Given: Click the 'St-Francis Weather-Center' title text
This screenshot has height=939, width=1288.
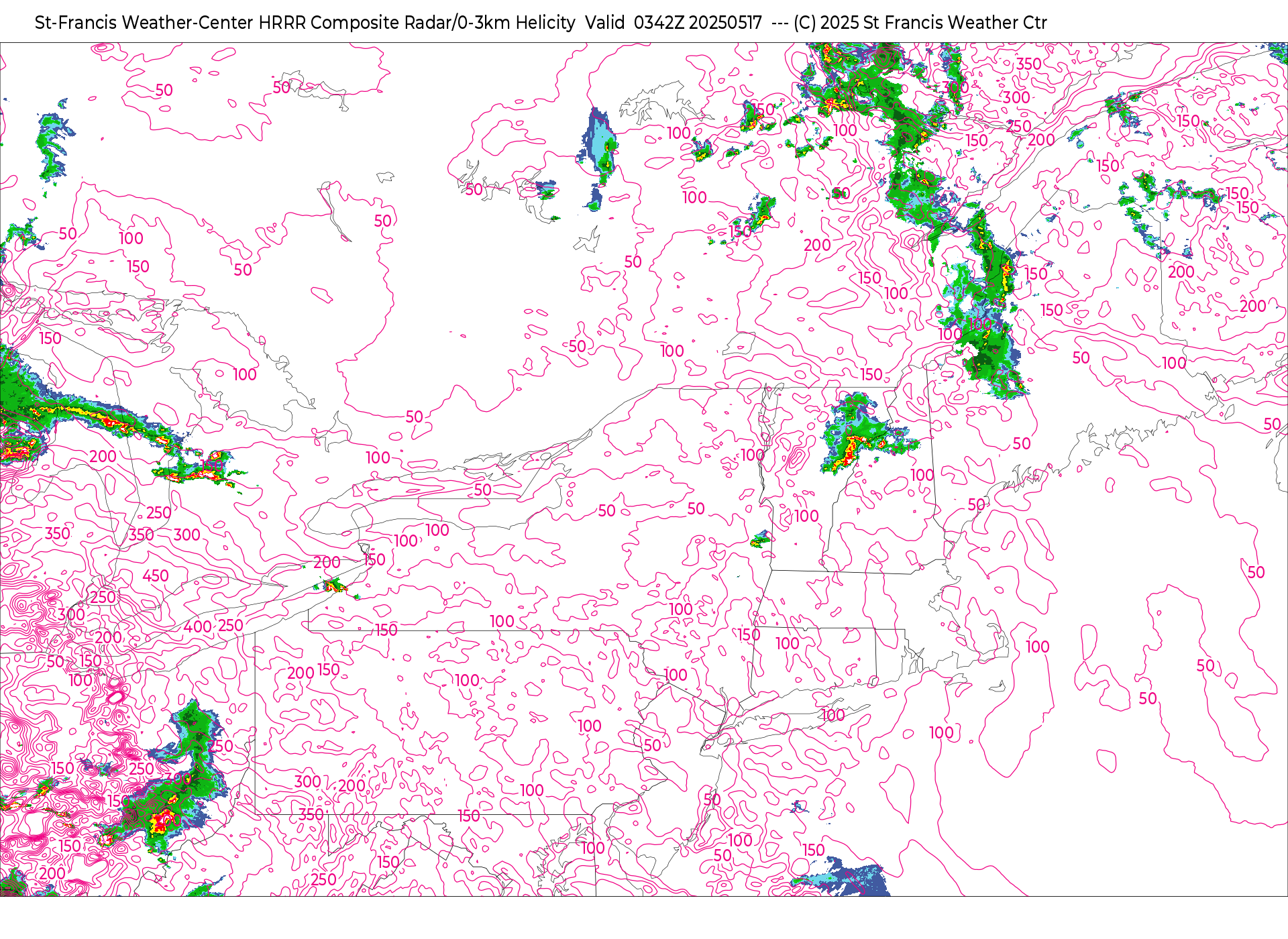Looking at the screenshot, I should tap(144, 23).
